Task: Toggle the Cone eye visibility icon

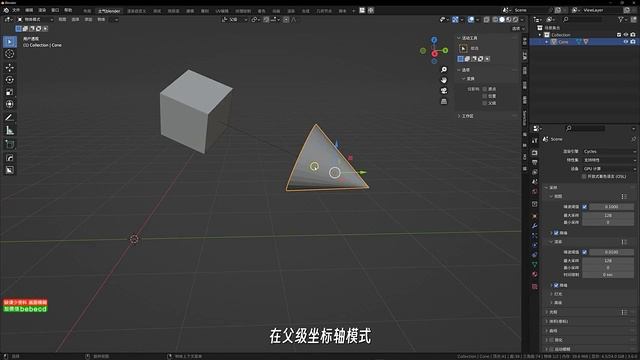Action: [626, 42]
